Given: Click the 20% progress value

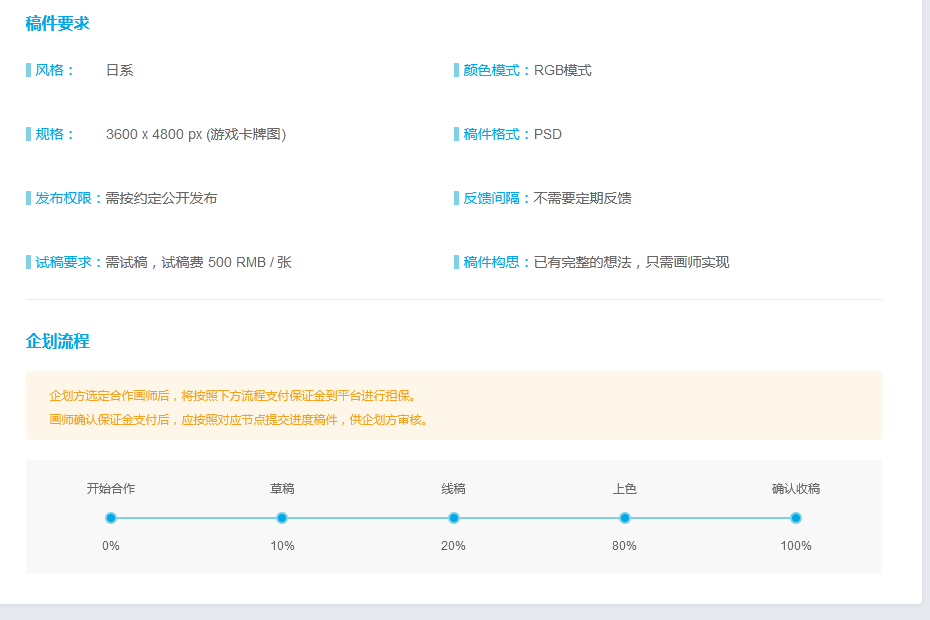Looking at the screenshot, I should click(x=453, y=546).
